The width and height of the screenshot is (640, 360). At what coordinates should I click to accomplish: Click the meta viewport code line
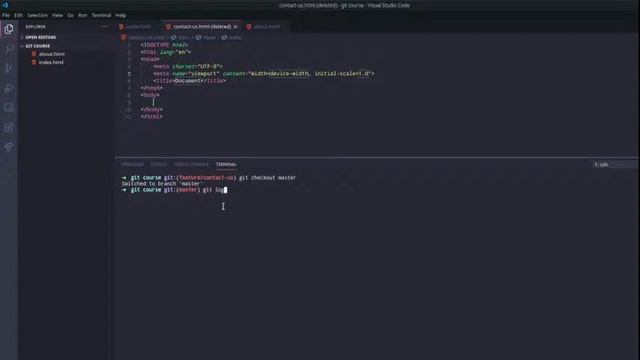point(264,73)
